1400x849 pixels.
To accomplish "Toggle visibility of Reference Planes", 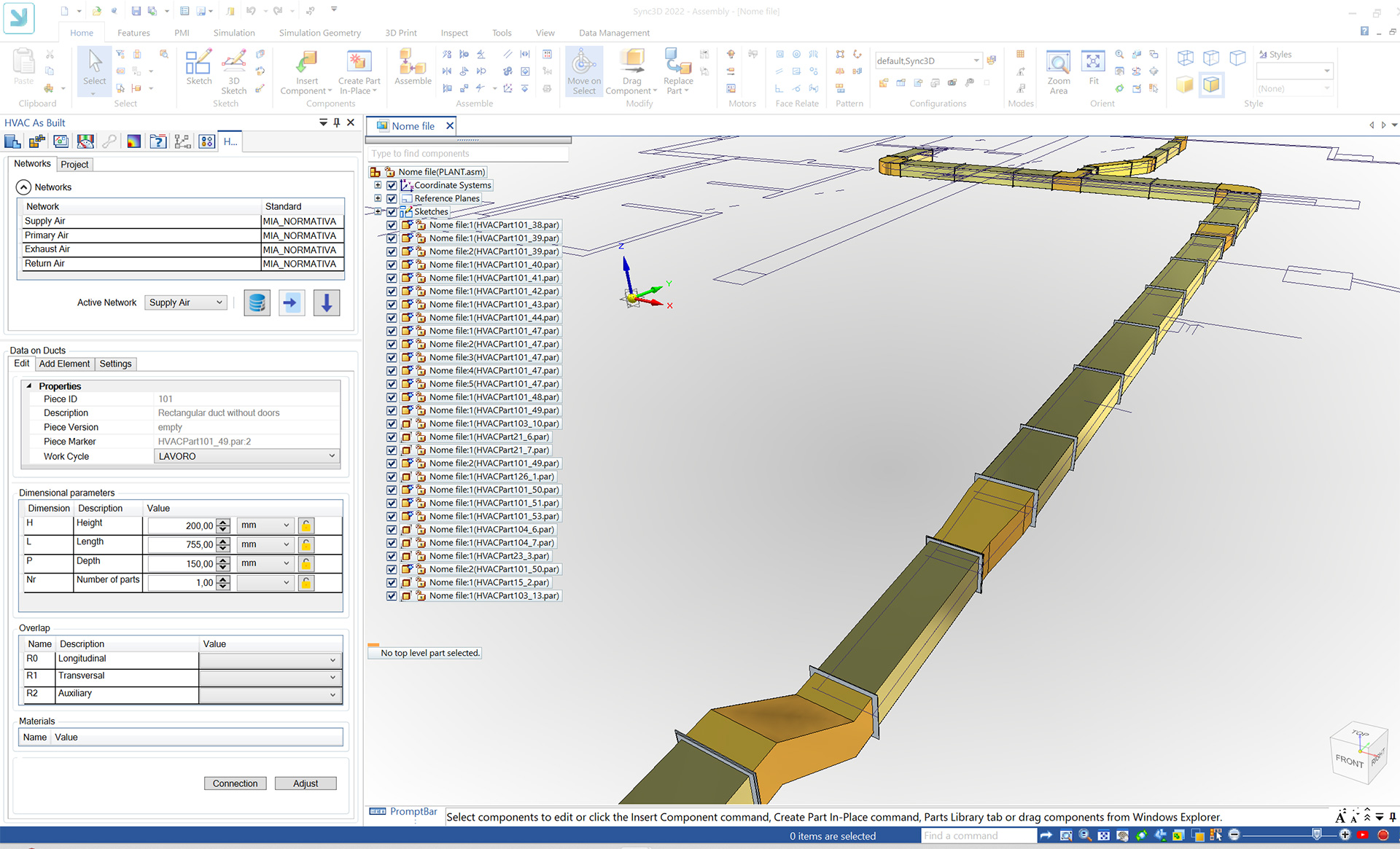I will (392, 198).
